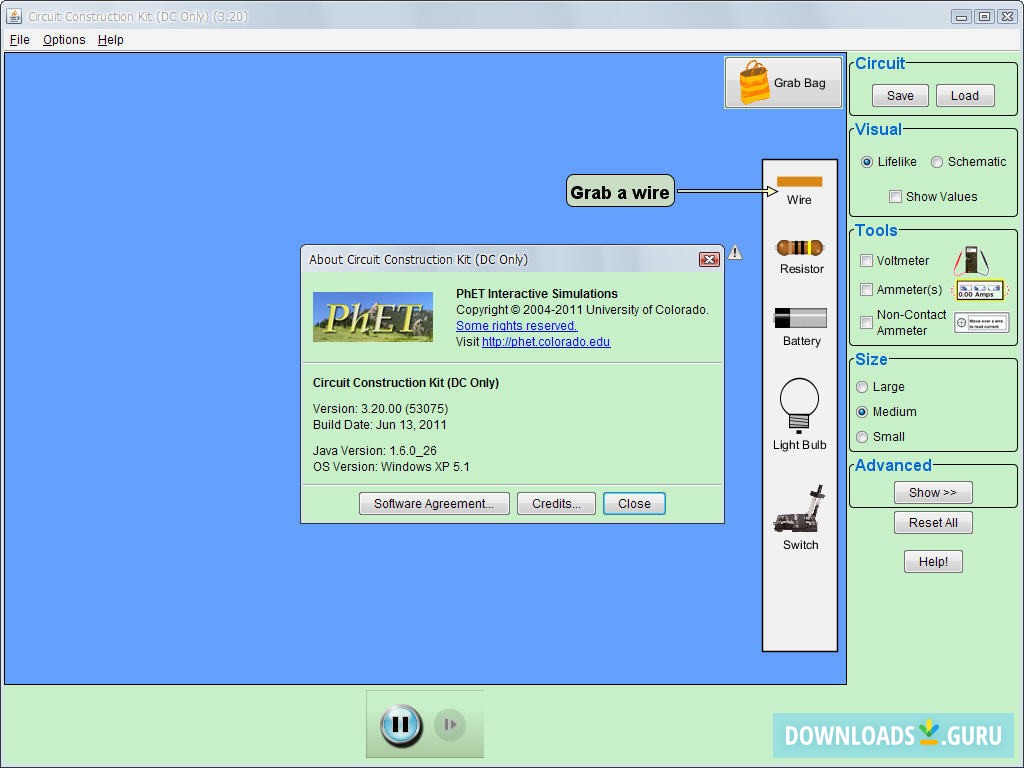Expand Advanced options with Show >>
This screenshot has height=768, width=1024.
click(x=933, y=492)
